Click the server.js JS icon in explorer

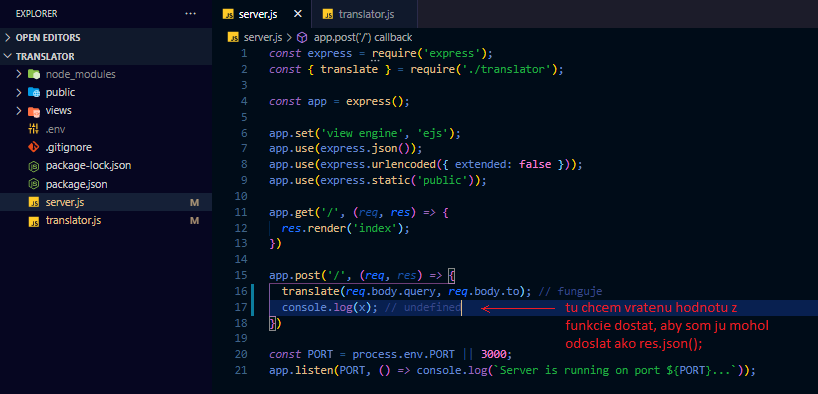click(x=34, y=202)
